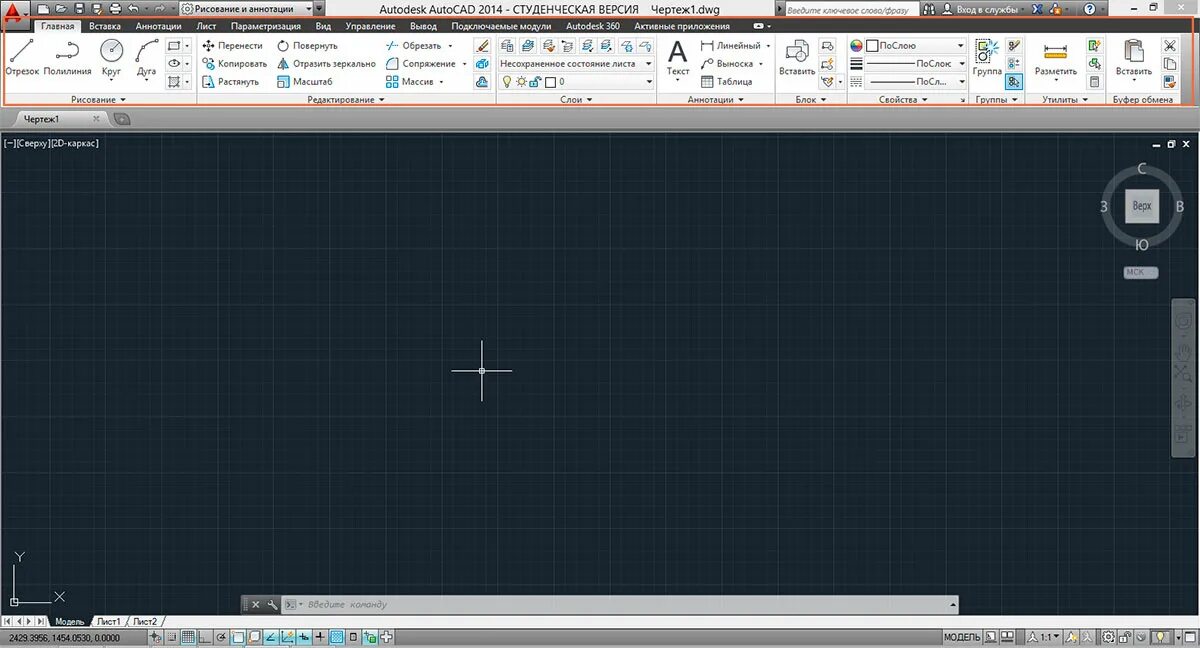This screenshot has width=1200, height=648.
Task: Click the [Сверху] view label
Action: tap(33, 144)
